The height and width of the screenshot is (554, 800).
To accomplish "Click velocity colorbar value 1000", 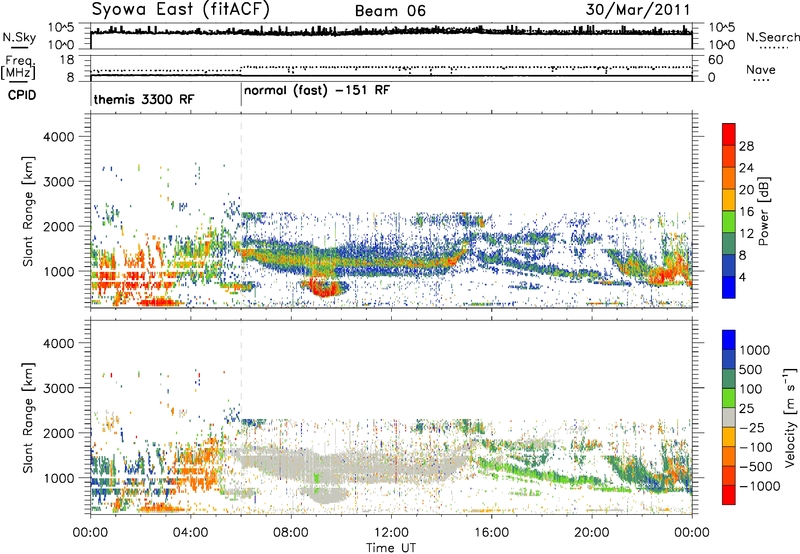I will 755,350.
